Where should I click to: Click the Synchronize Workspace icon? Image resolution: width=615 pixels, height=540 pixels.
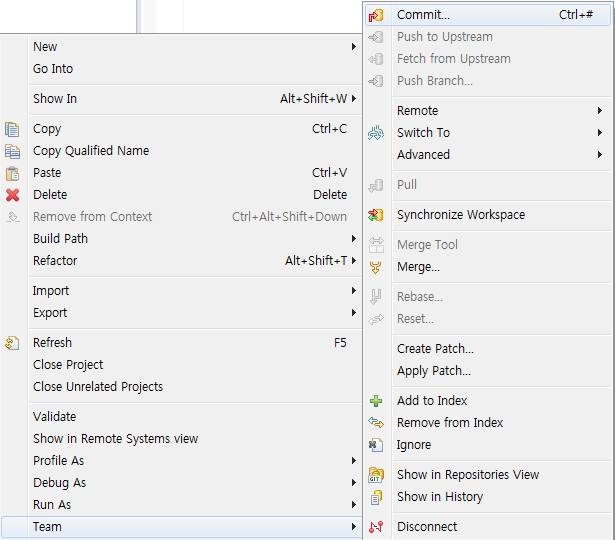click(376, 215)
